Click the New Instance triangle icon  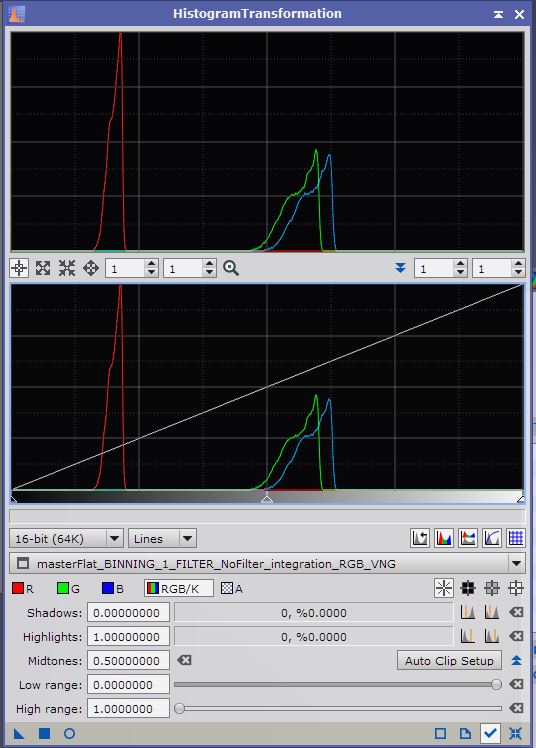click(19, 733)
